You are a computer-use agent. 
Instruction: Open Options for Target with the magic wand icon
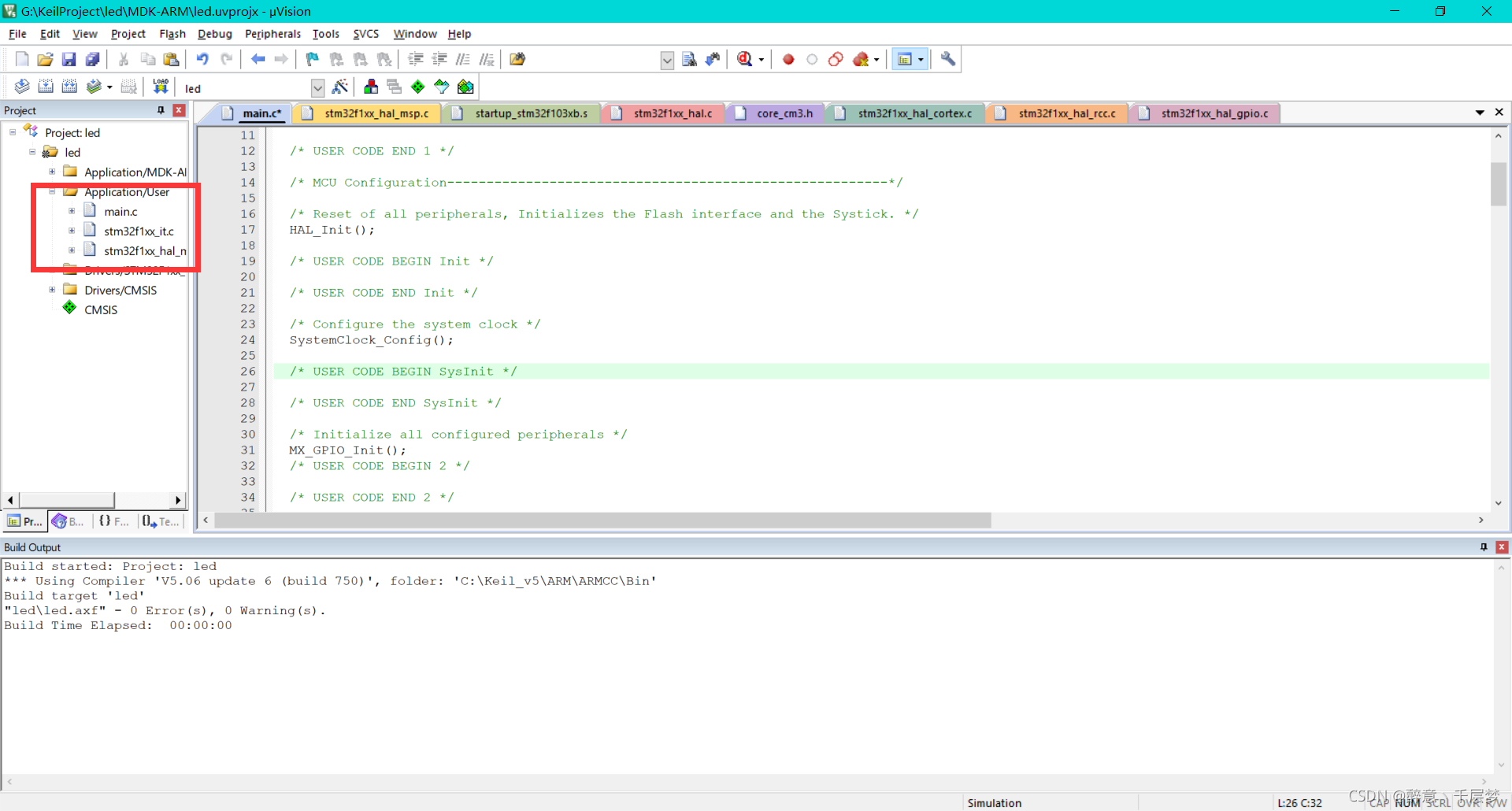tap(340, 87)
